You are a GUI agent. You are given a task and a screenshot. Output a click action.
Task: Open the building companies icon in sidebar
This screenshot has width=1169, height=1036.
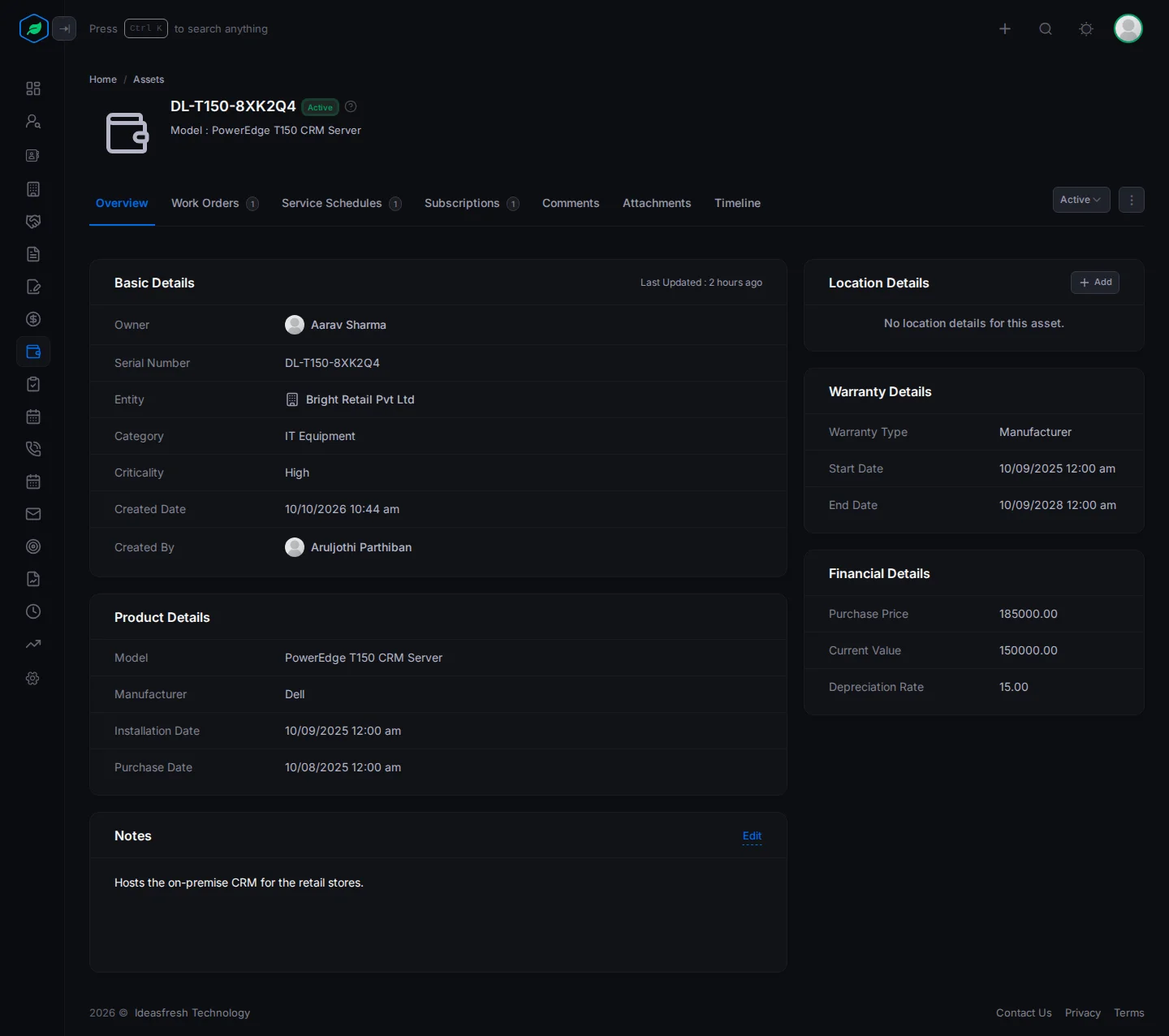33,189
